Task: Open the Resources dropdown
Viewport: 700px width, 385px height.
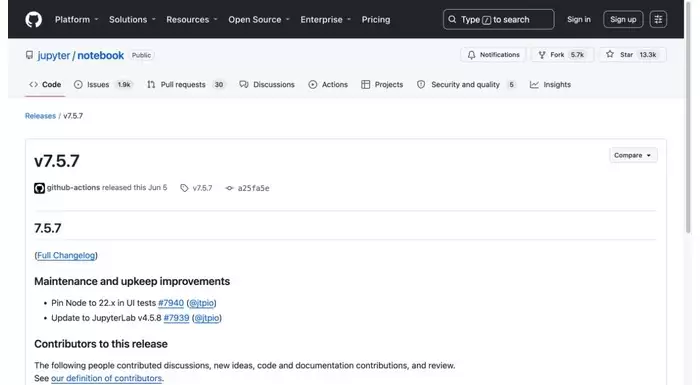Action: pyautogui.click(x=192, y=20)
